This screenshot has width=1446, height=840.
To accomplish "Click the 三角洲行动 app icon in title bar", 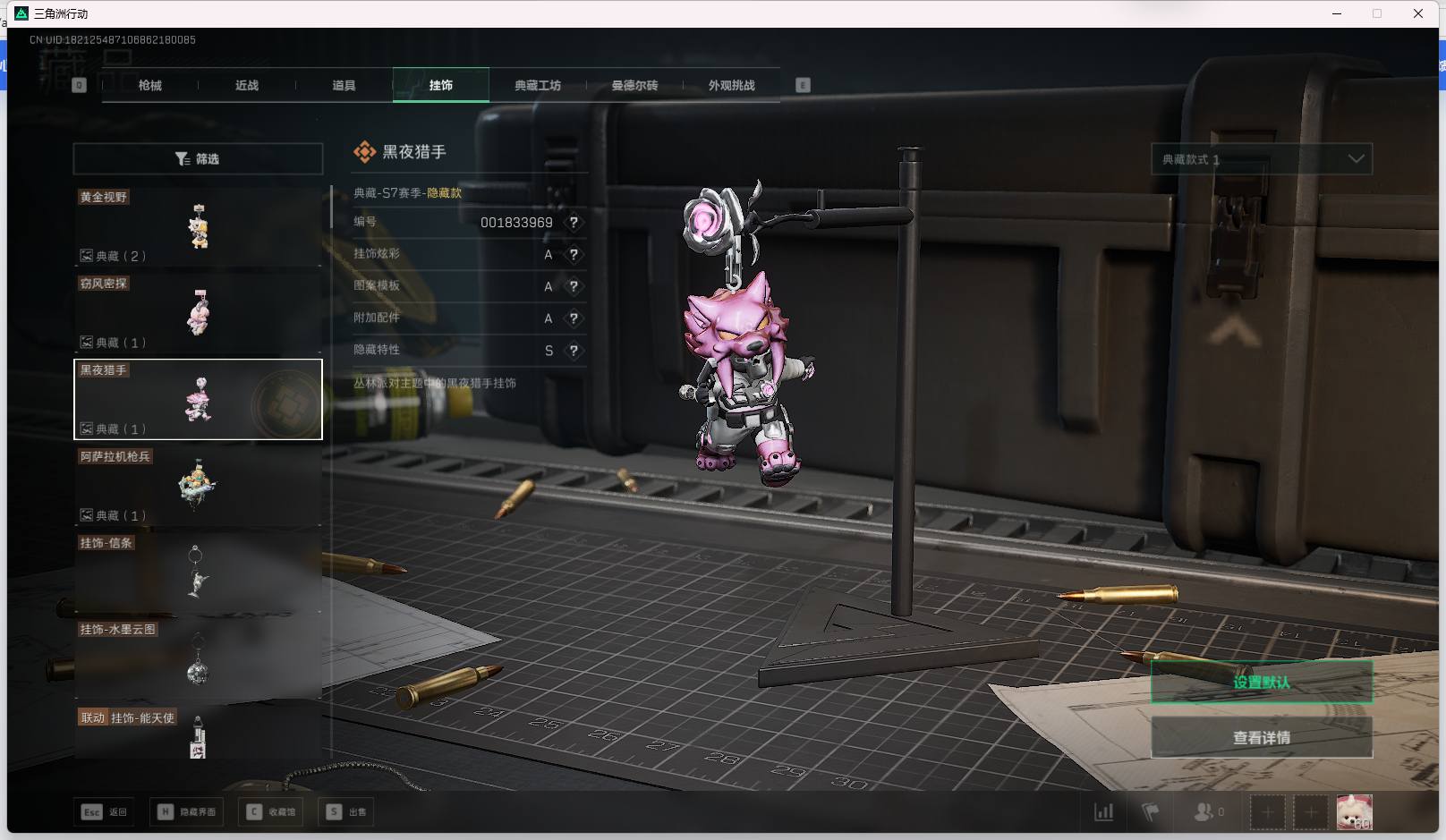I will pyautogui.click(x=21, y=13).
